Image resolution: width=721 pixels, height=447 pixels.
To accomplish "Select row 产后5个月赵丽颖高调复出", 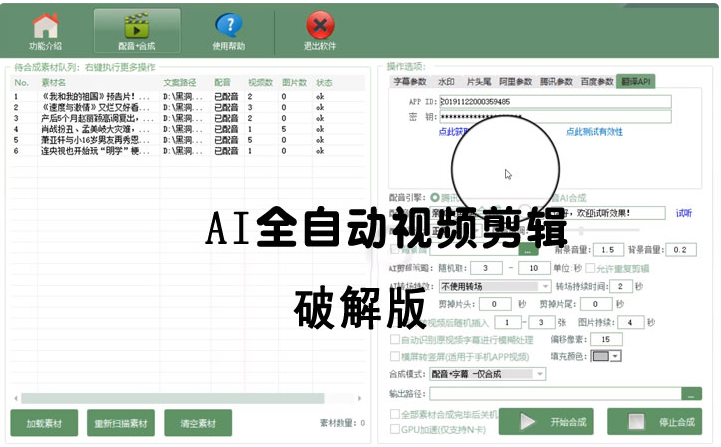I will [x=188, y=118].
